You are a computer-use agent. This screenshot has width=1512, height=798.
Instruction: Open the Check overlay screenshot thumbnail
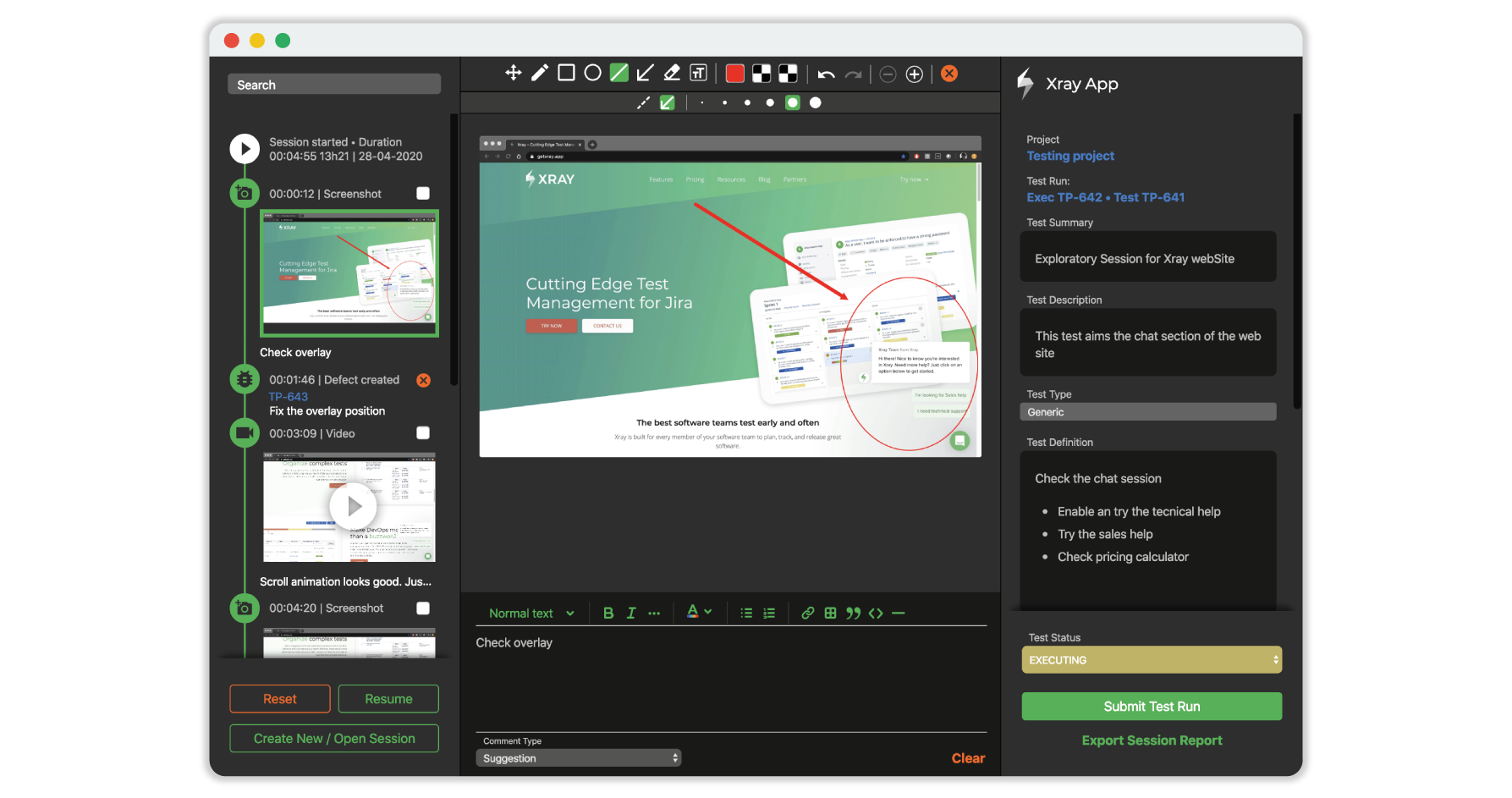(349, 273)
